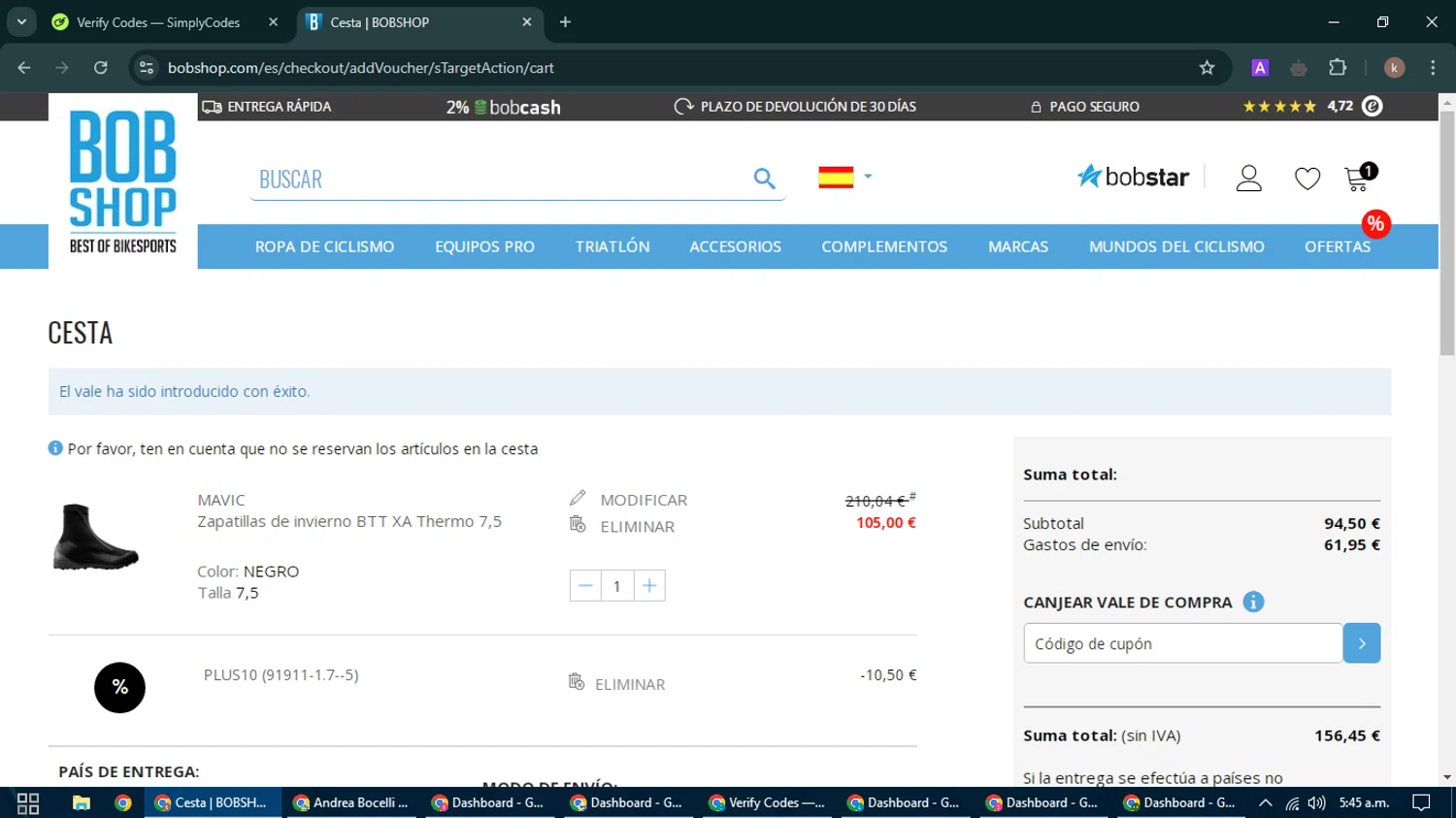Click the BOB SHOP logo
Image resolution: width=1456 pixels, height=818 pixels.
tap(123, 181)
